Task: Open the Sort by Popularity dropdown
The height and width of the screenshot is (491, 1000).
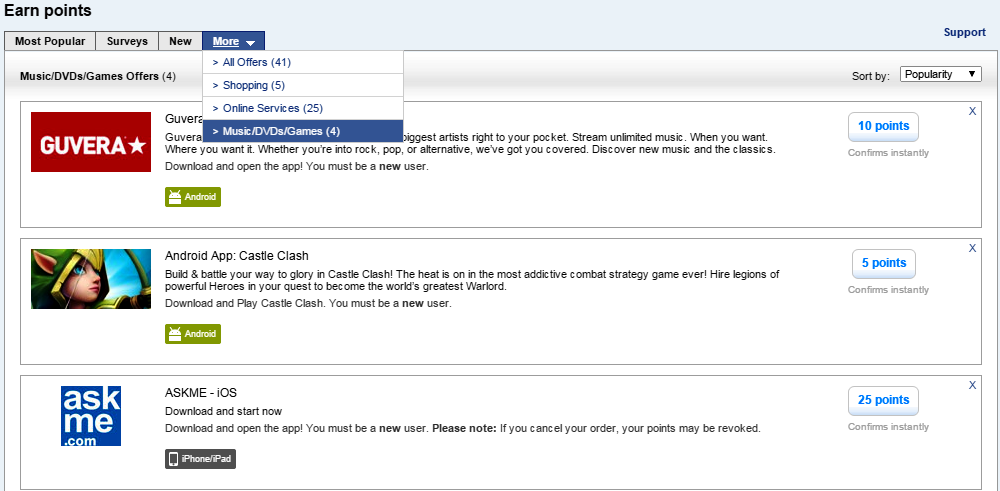Action: point(941,74)
